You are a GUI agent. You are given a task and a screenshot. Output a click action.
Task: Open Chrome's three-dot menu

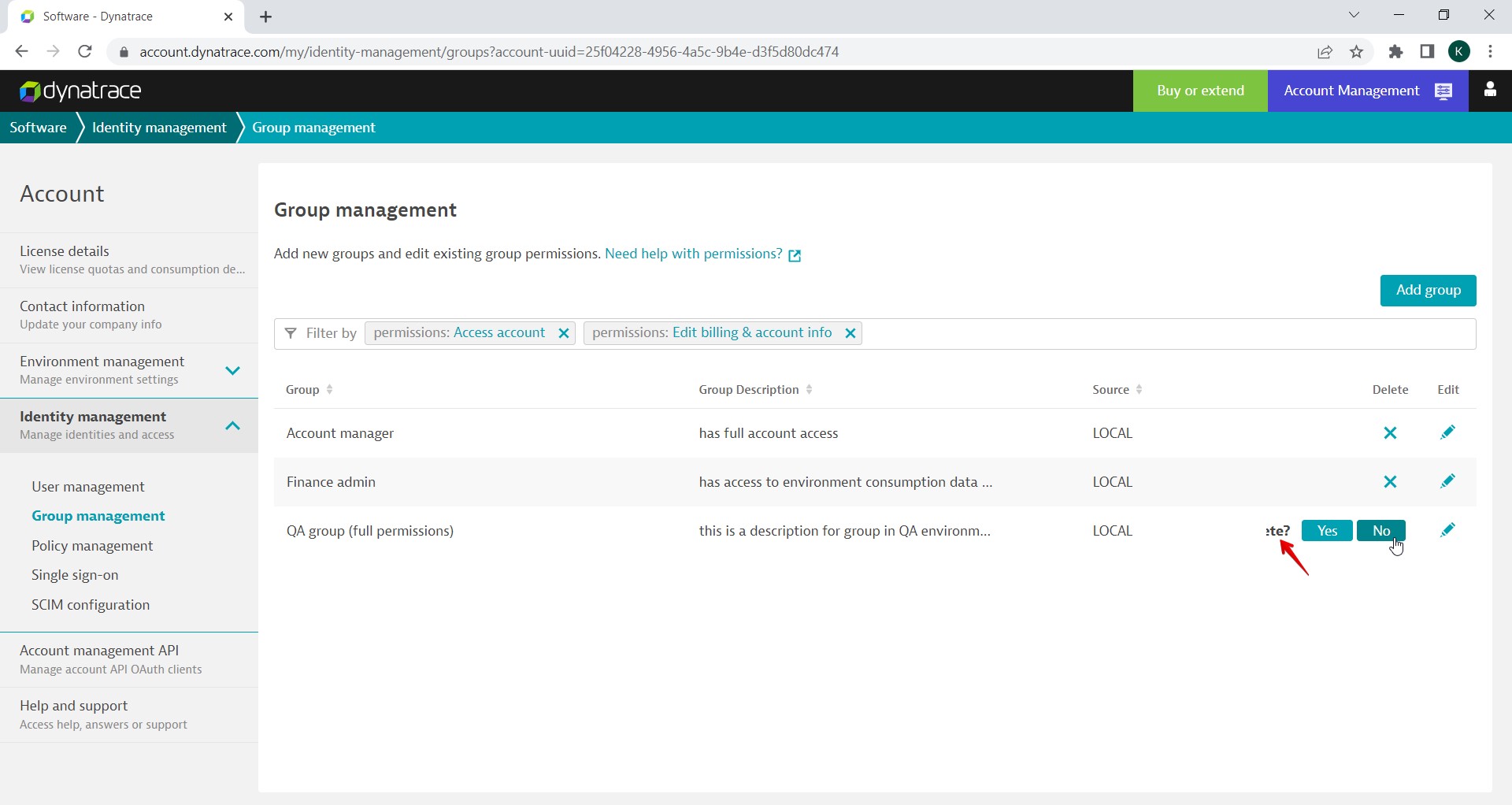[x=1490, y=52]
